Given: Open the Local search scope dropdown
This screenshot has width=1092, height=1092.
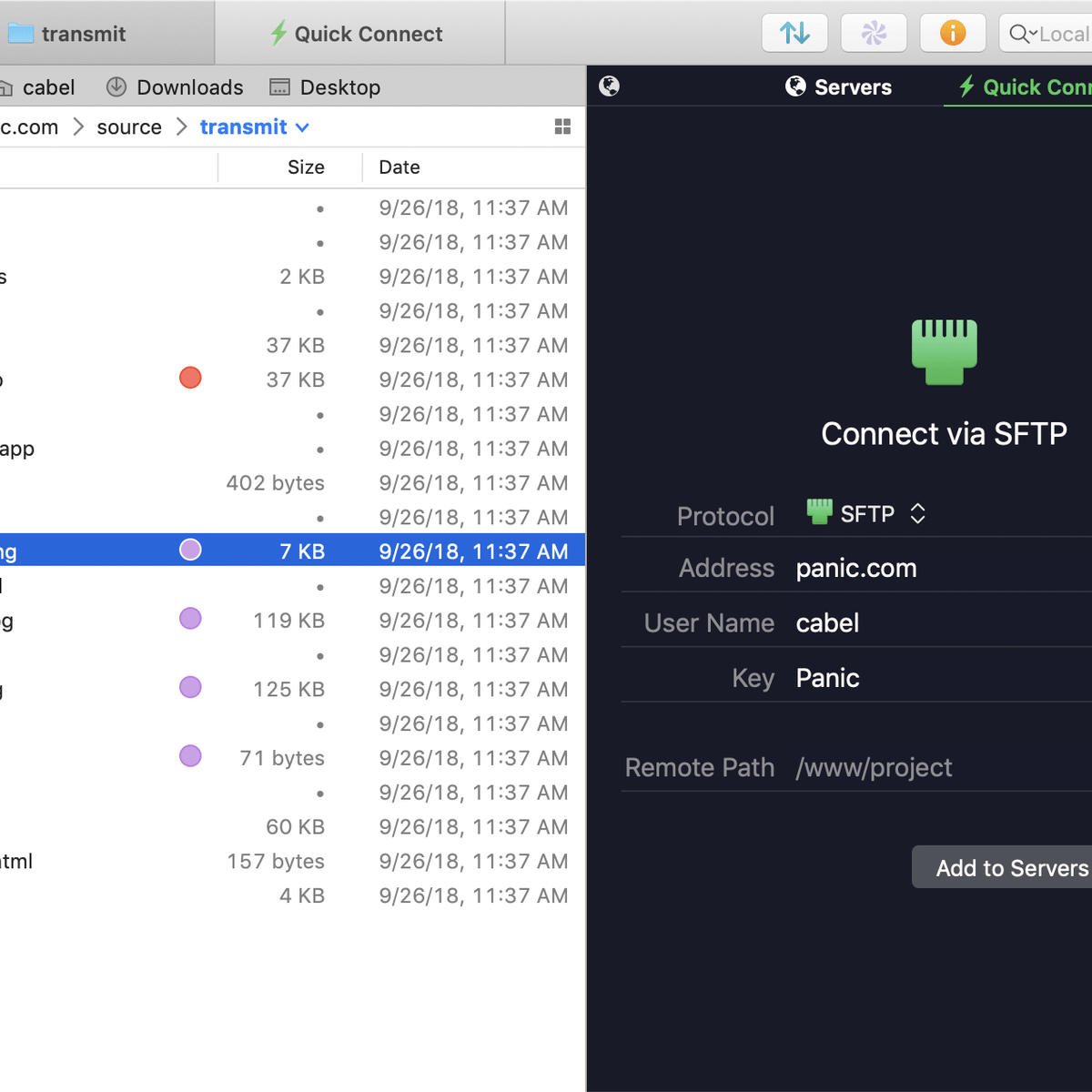Looking at the screenshot, I should [x=1022, y=35].
